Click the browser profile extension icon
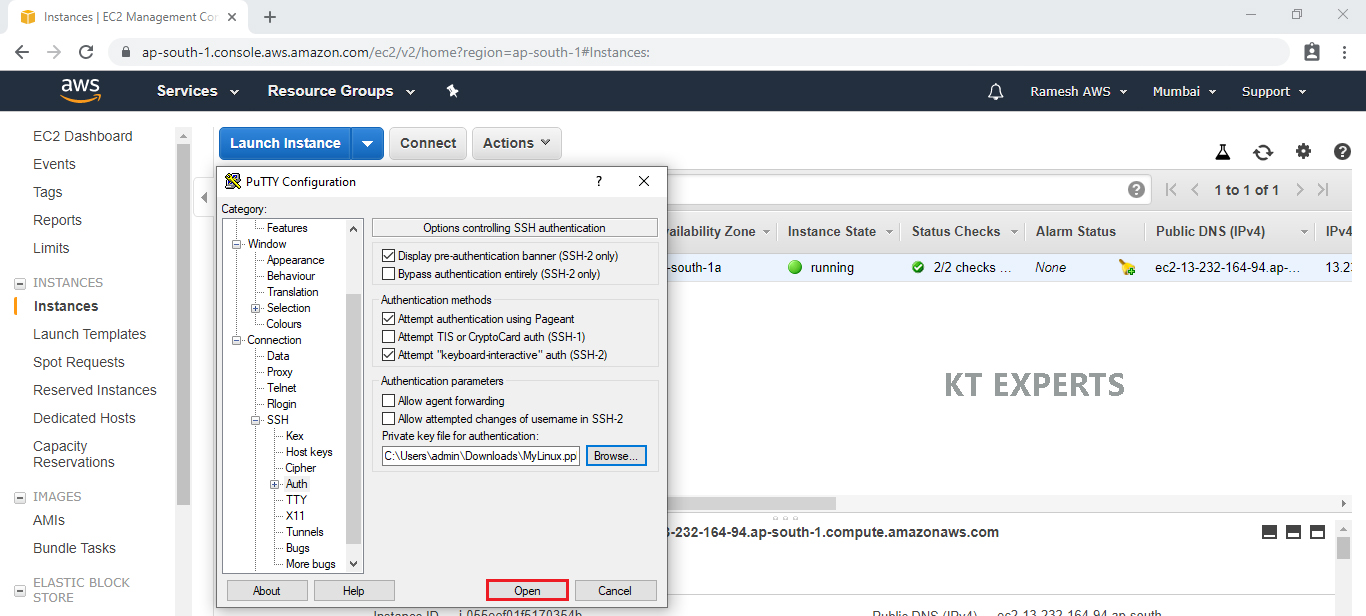Viewport: 1366px width, 616px height. pyautogui.click(x=1312, y=52)
